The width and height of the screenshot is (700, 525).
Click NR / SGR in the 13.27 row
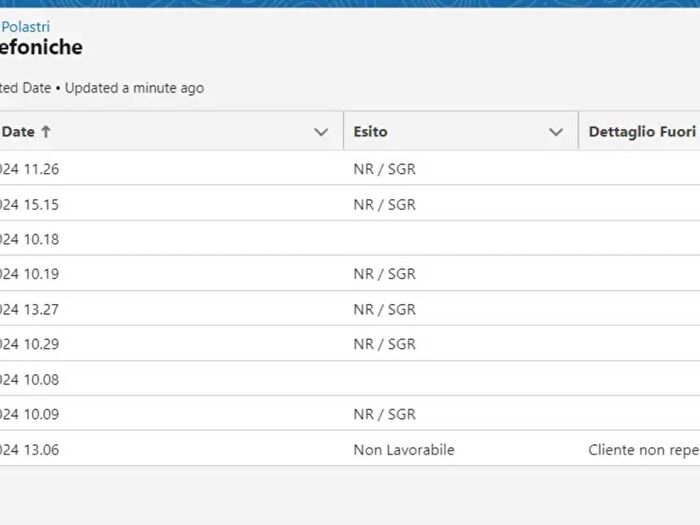384,309
